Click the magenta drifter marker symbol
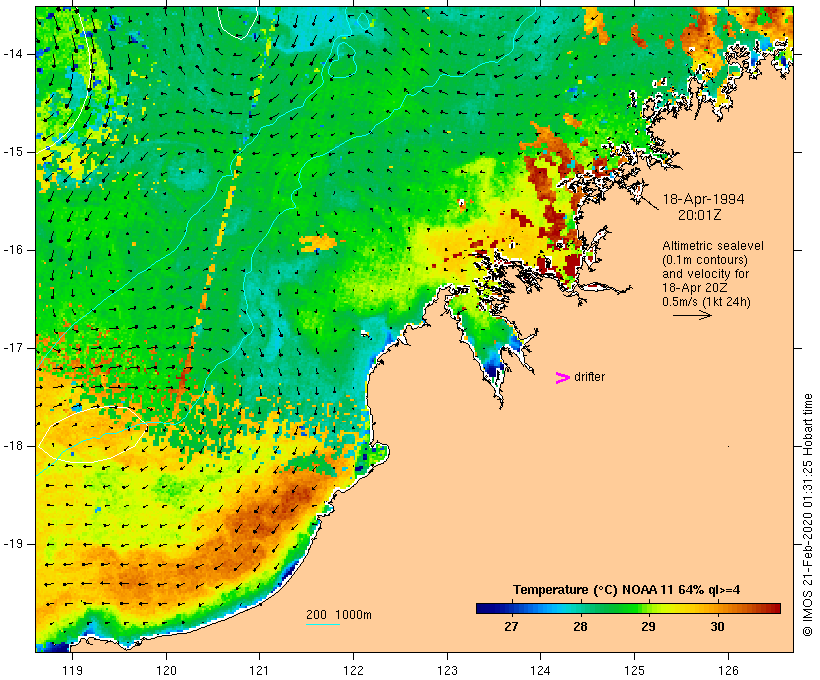This screenshot has width=820, height=680. coord(563,378)
